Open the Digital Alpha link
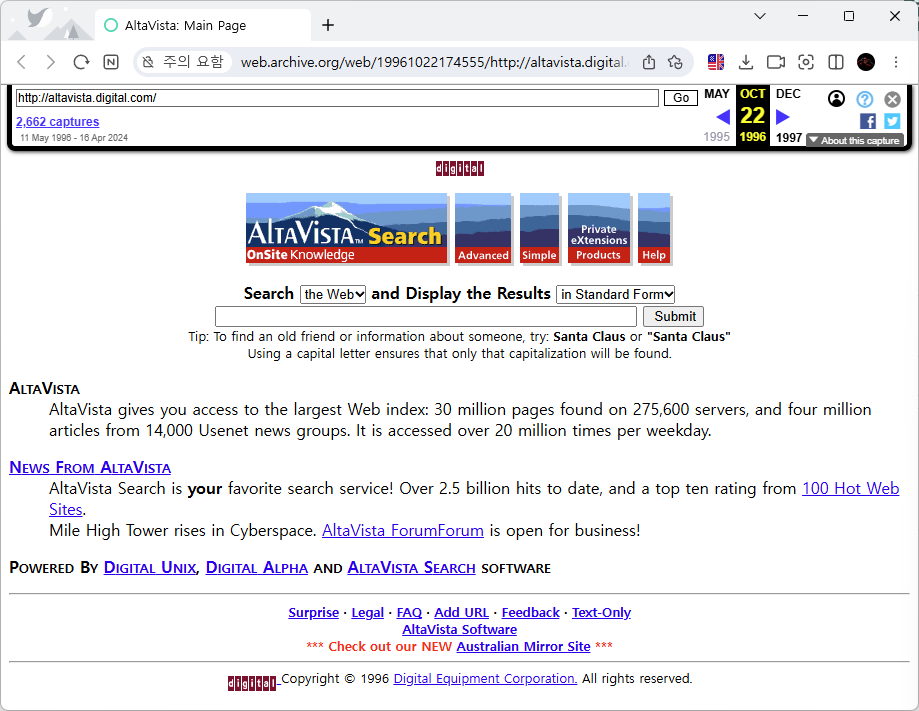This screenshot has height=711, width=919. click(x=257, y=568)
